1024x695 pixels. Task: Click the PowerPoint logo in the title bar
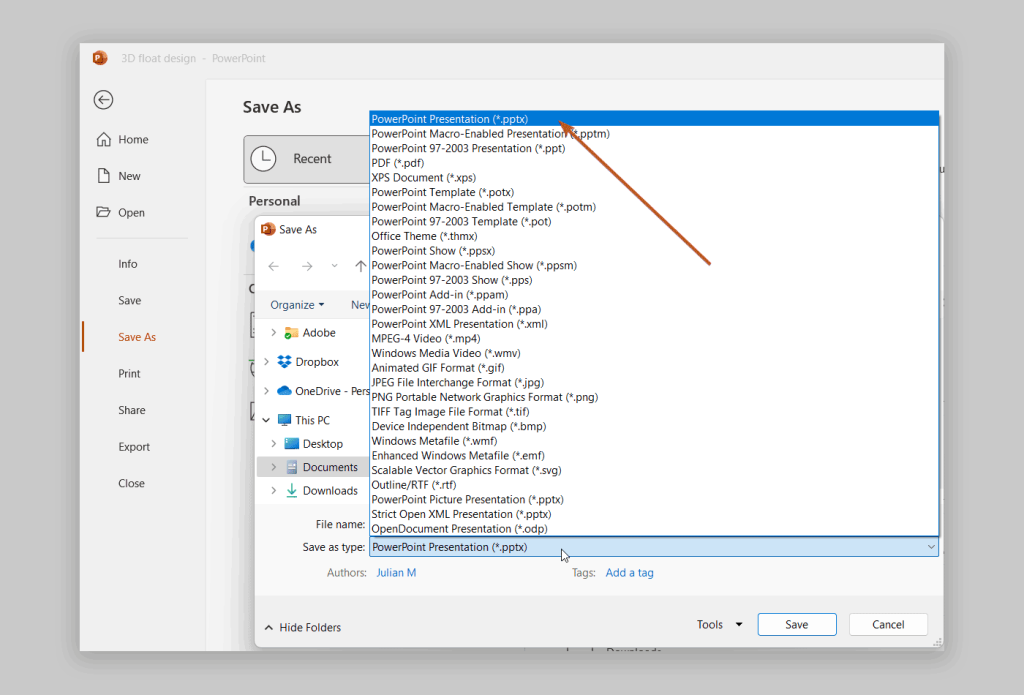99,58
